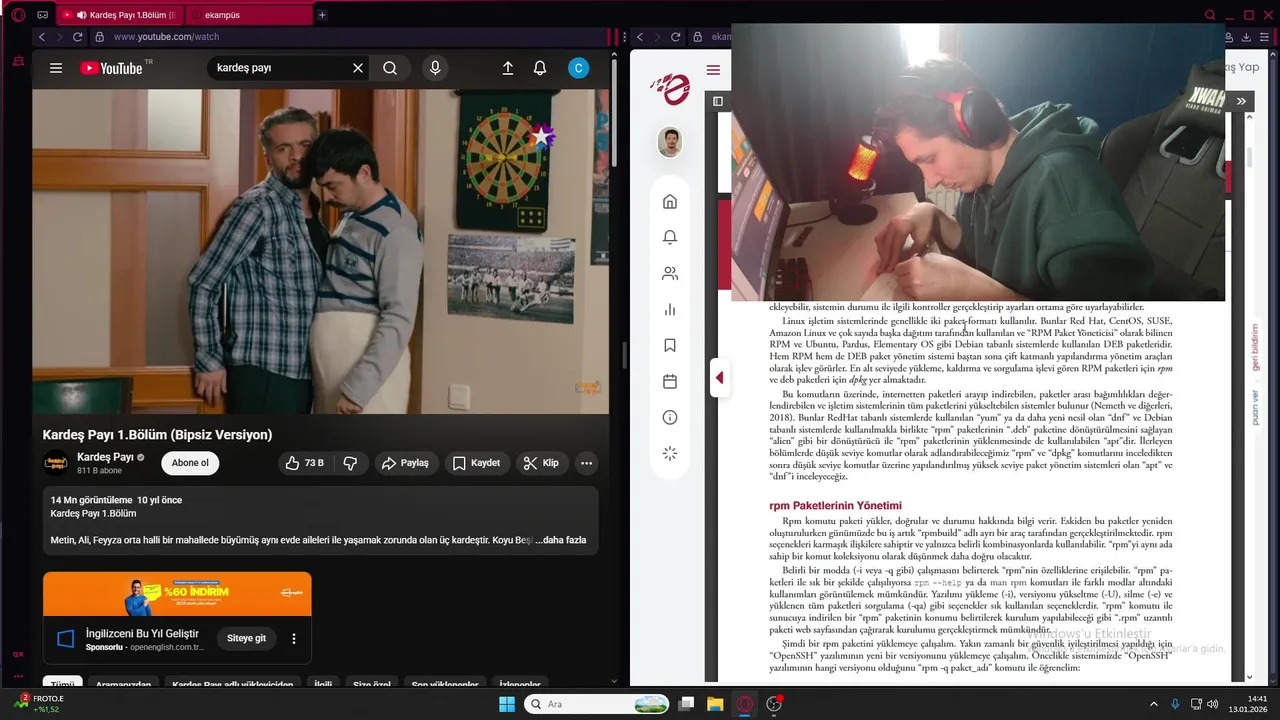Click inside the "kardeş payı" search field

[280, 68]
